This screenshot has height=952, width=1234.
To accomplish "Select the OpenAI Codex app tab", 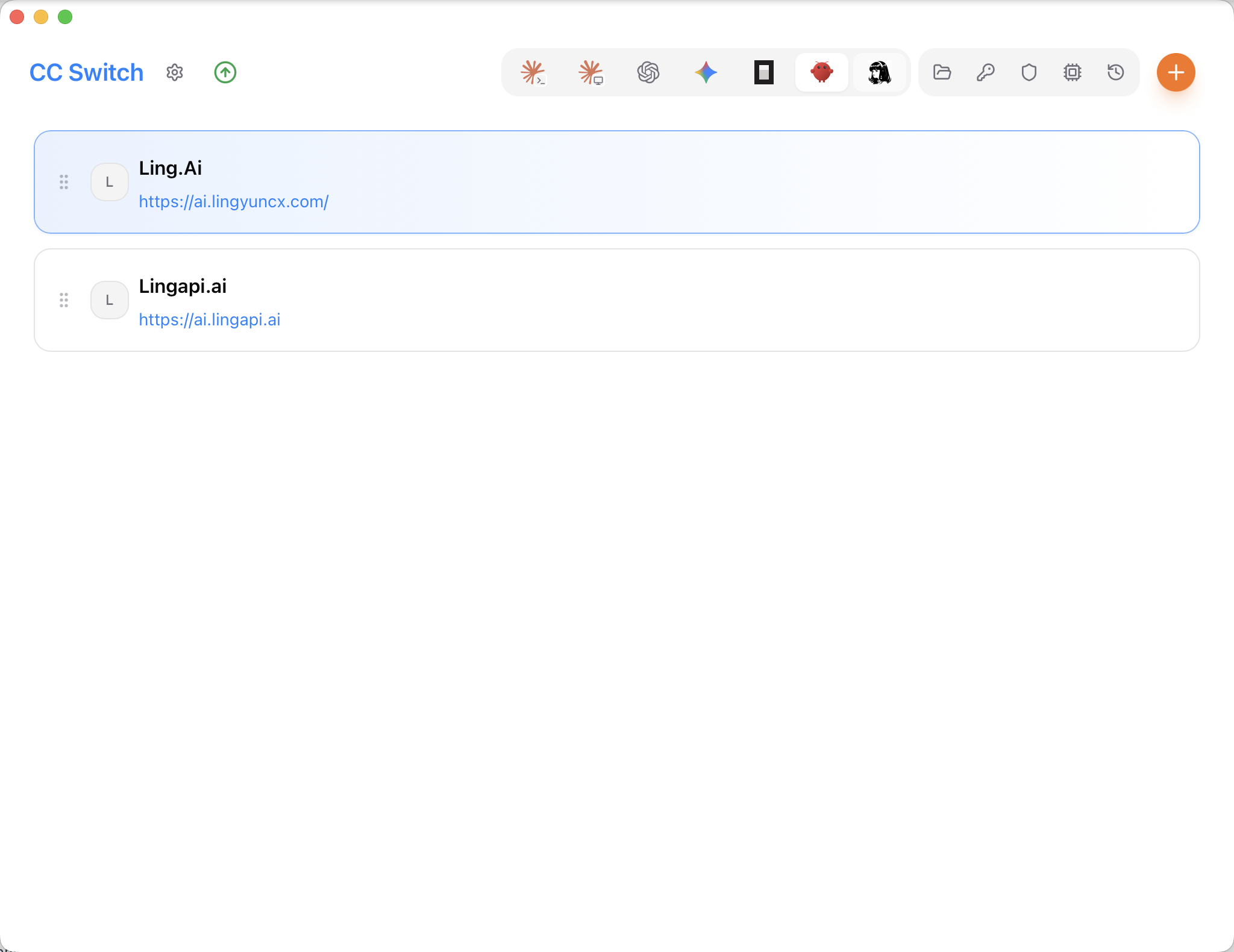I will (x=648, y=72).
